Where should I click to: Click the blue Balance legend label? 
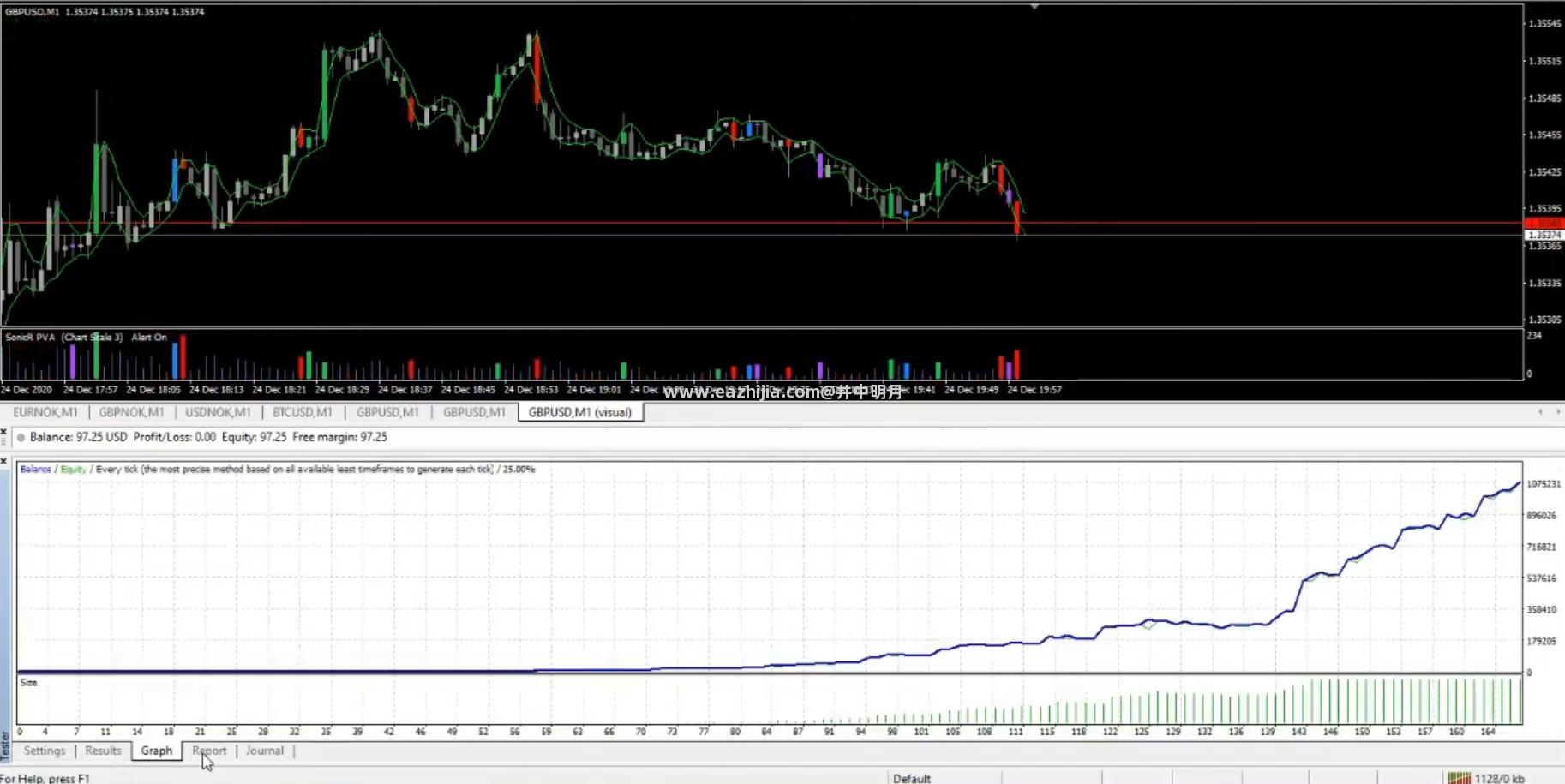pos(35,469)
